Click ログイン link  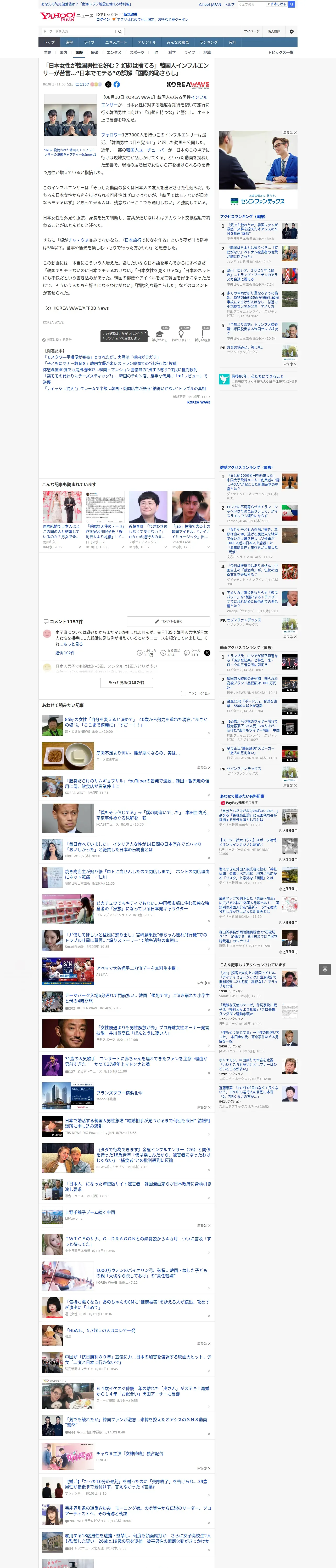coord(103,20)
